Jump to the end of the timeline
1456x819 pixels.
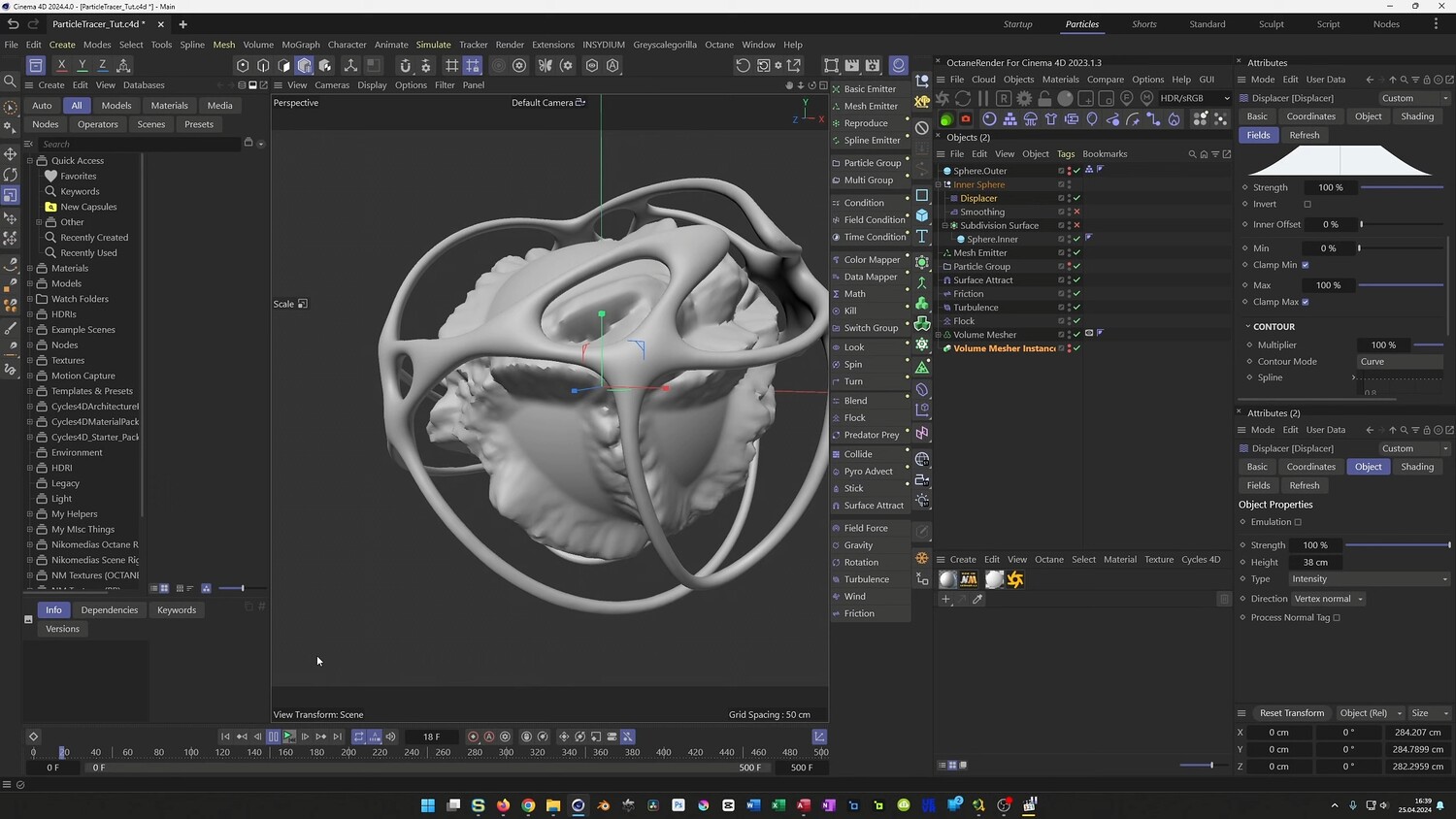click(337, 737)
